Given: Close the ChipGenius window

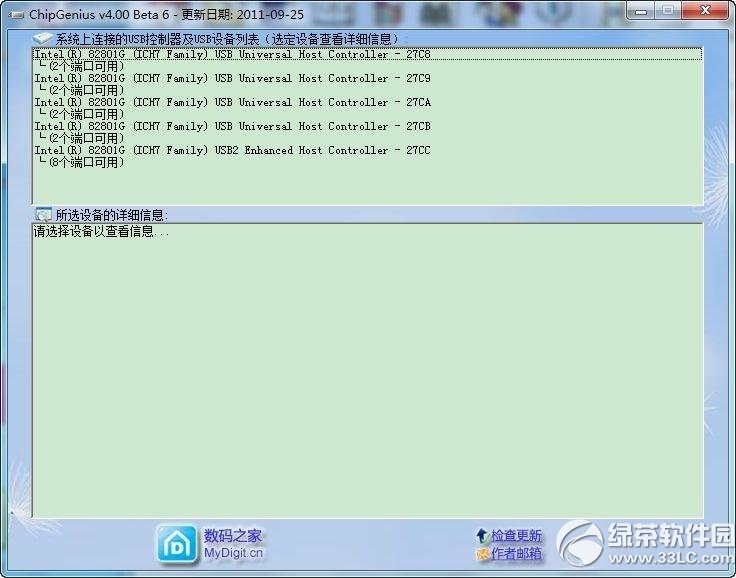Looking at the screenshot, I should [705, 10].
